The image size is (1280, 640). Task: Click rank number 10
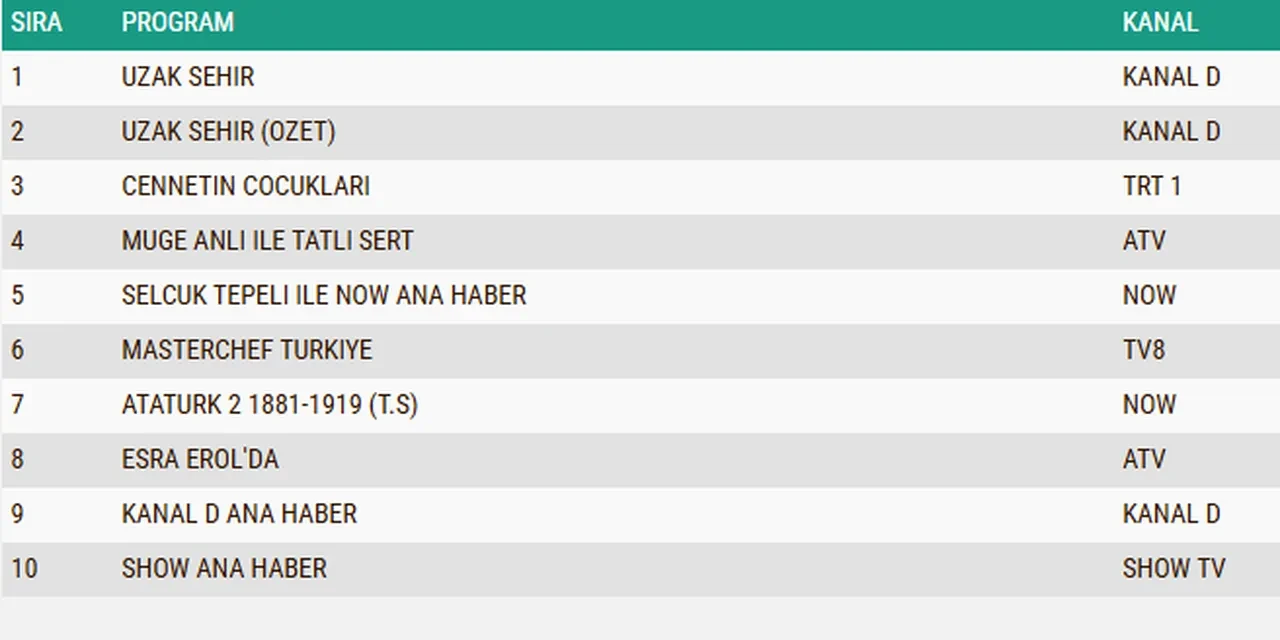pos(24,569)
